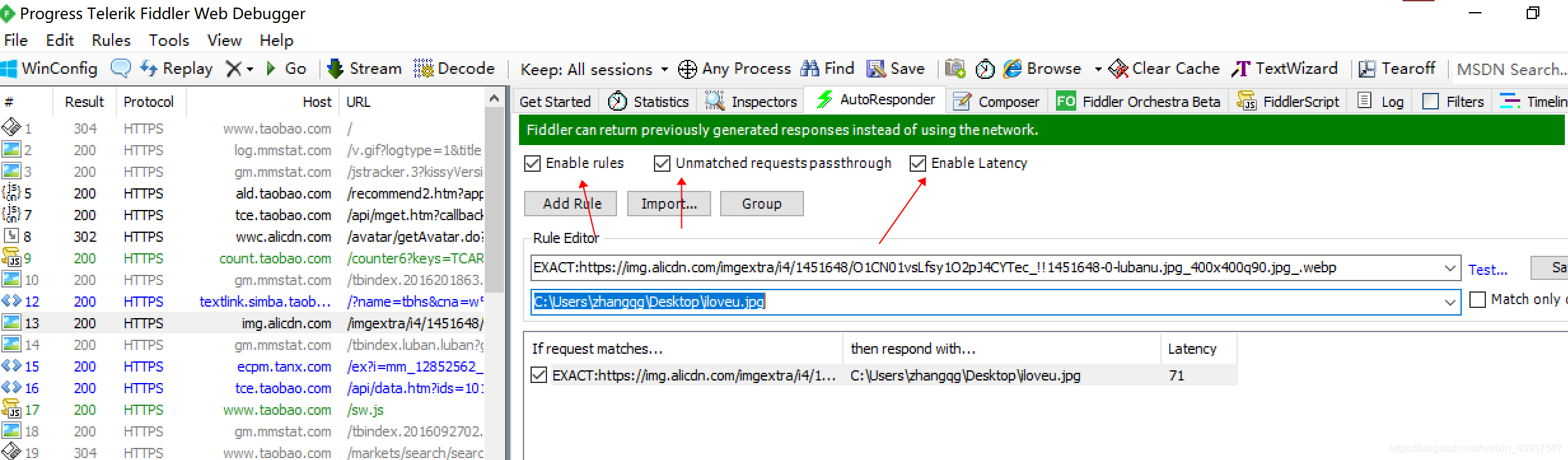
Task: Click the AutoResponder tab
Action: point(876,100)
